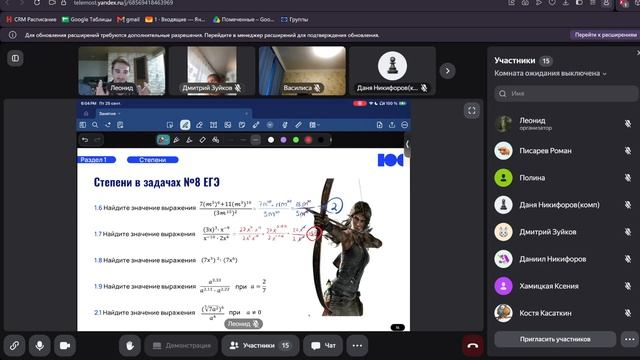Toggle the Участники panel button
Image resolution: width=640 pixels, height=360 pixels.
[260, 345]
